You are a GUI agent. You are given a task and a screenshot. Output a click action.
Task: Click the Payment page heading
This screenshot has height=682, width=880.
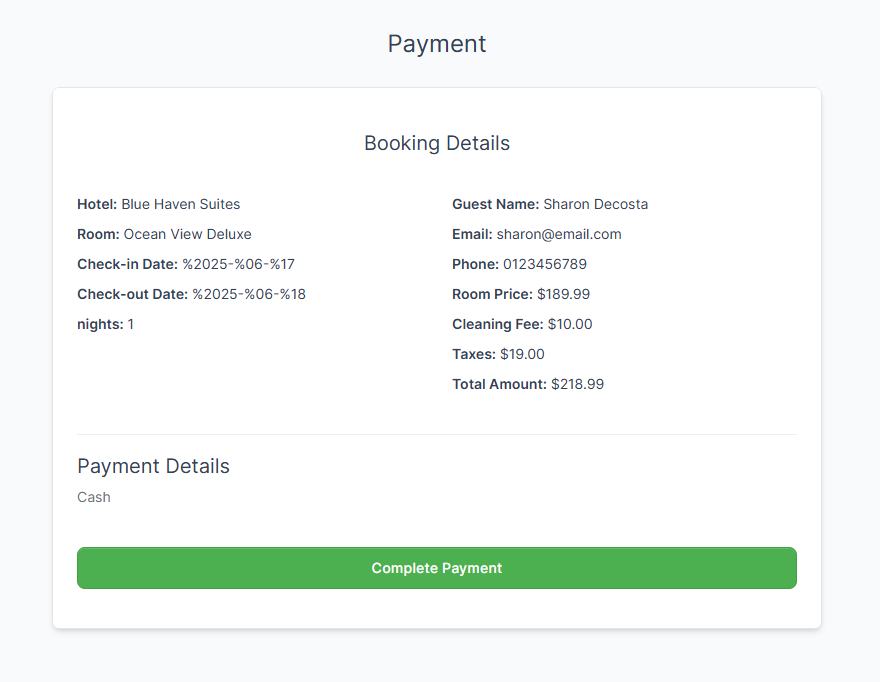point(437,44)
